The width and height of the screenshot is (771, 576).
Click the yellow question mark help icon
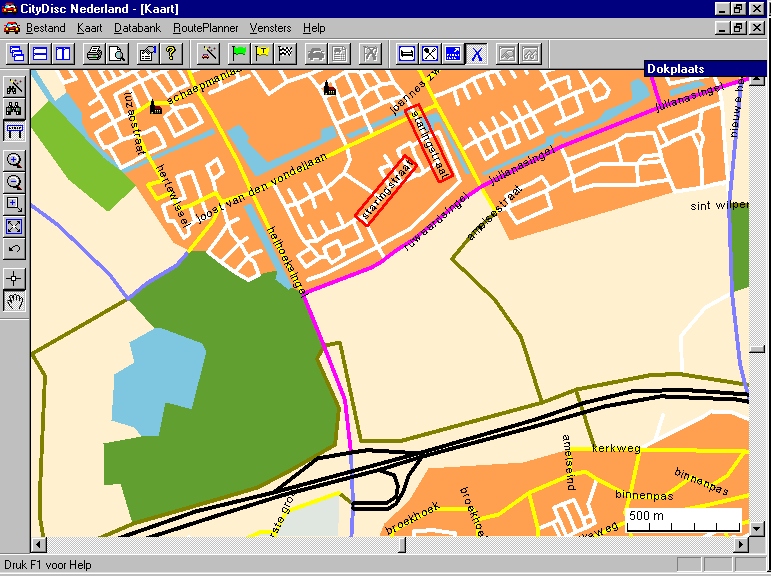pyautogui.click(x=171, y=53)
